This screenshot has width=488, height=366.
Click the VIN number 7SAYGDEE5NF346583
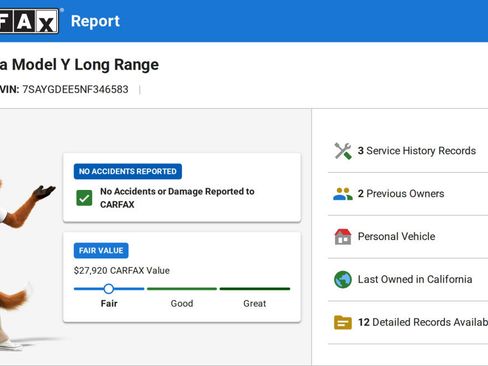[75, 89]
